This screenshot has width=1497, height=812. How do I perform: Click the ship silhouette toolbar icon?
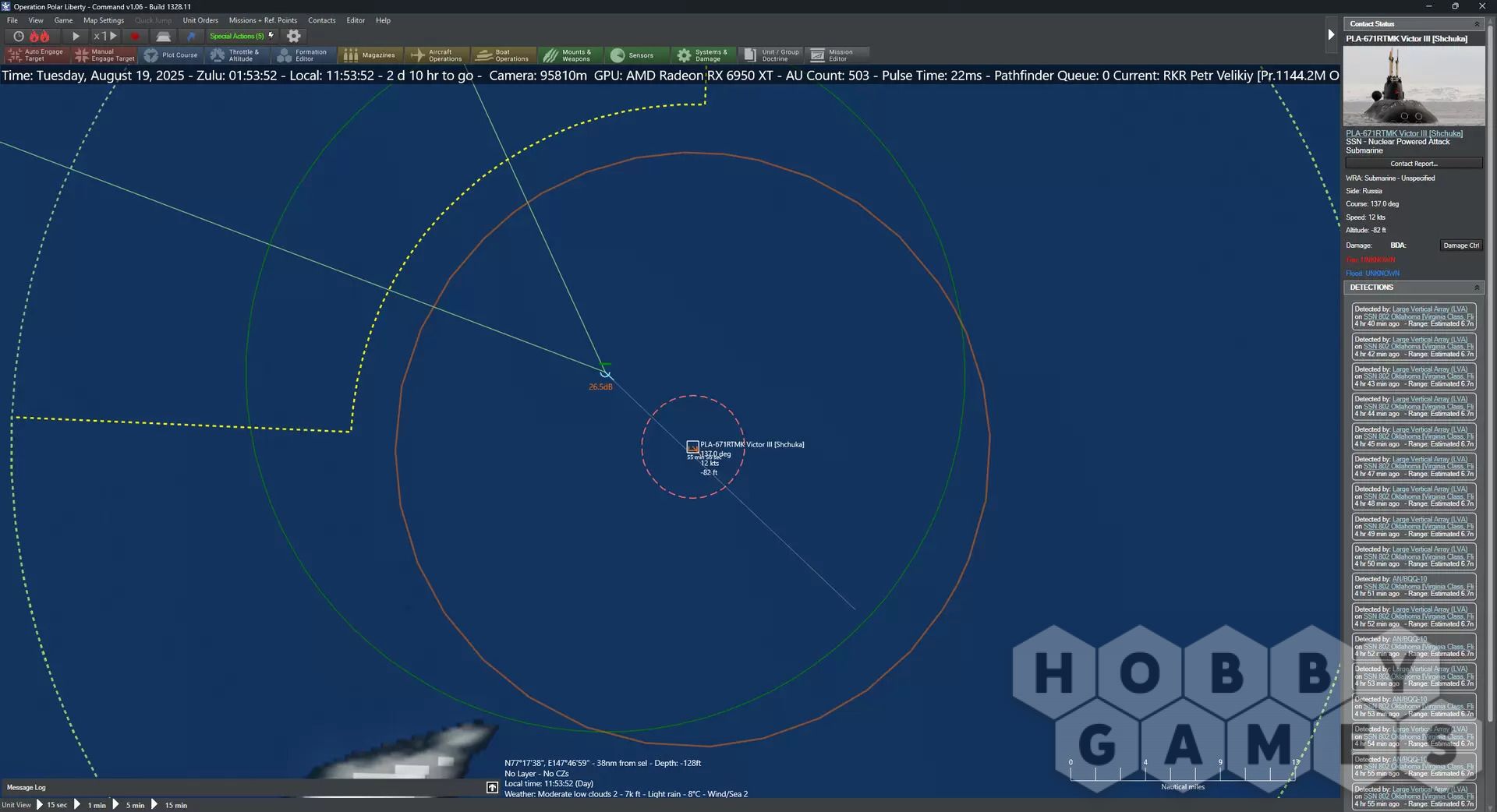pos(163,36)
